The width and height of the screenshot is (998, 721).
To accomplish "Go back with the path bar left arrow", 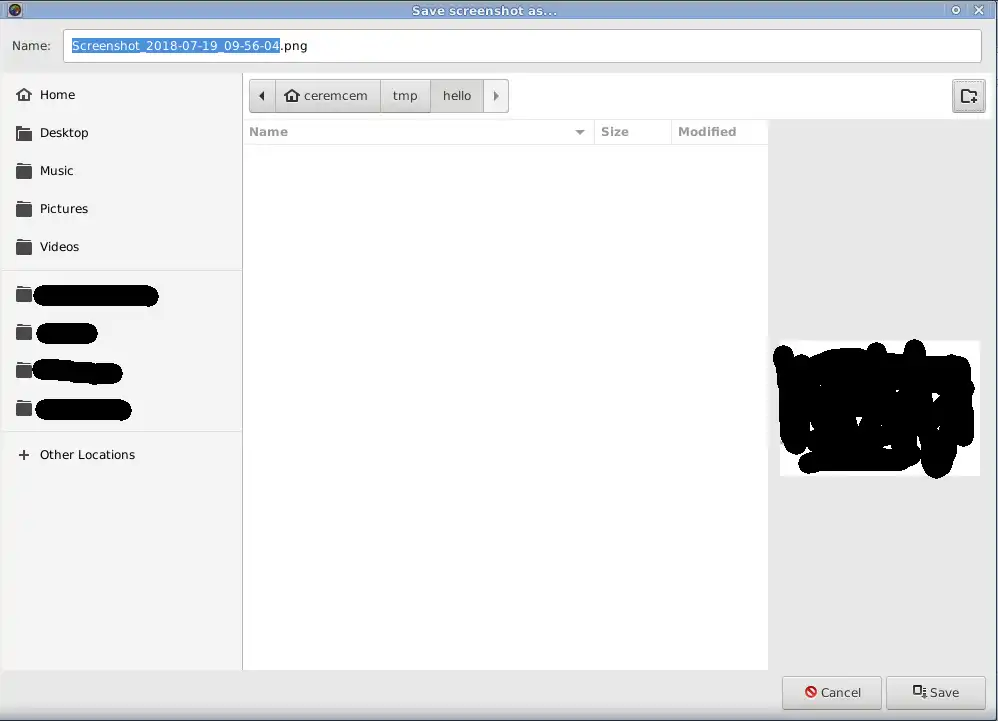I will click(x=262, y=96).
